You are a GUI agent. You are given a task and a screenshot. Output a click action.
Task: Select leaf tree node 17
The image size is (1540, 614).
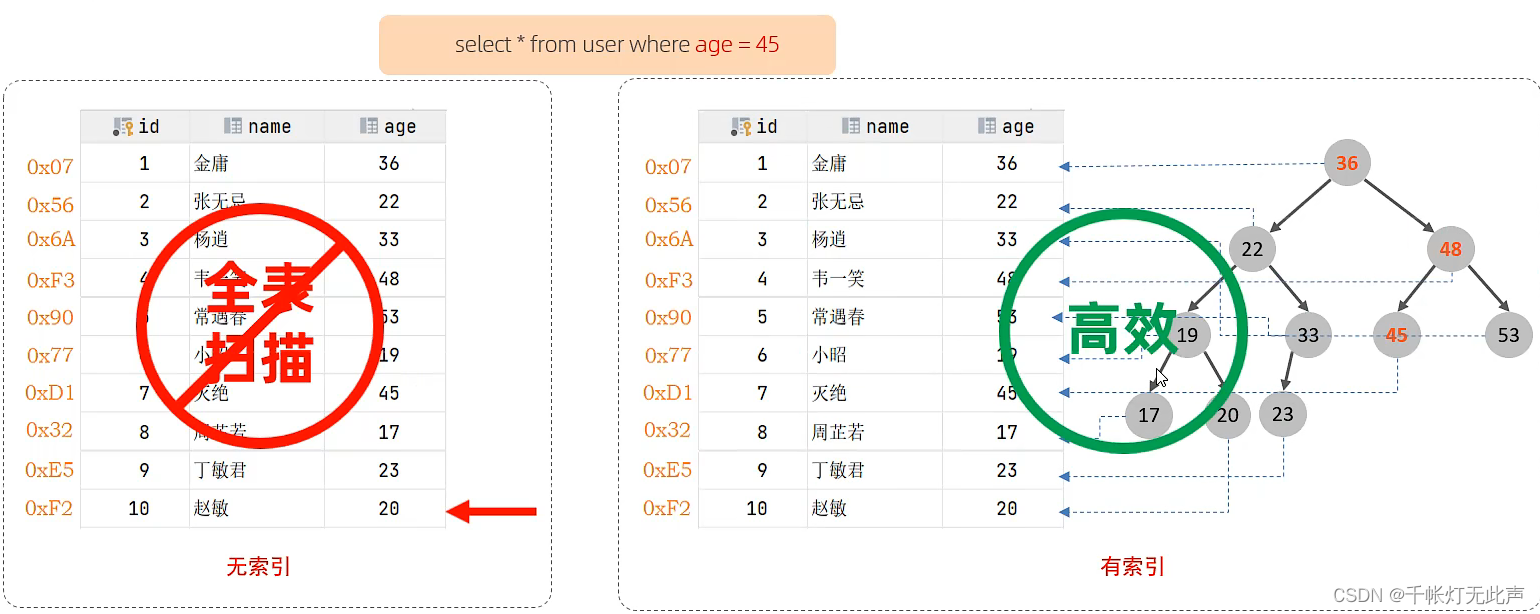pyautogui.click(x=1149, y=414)
